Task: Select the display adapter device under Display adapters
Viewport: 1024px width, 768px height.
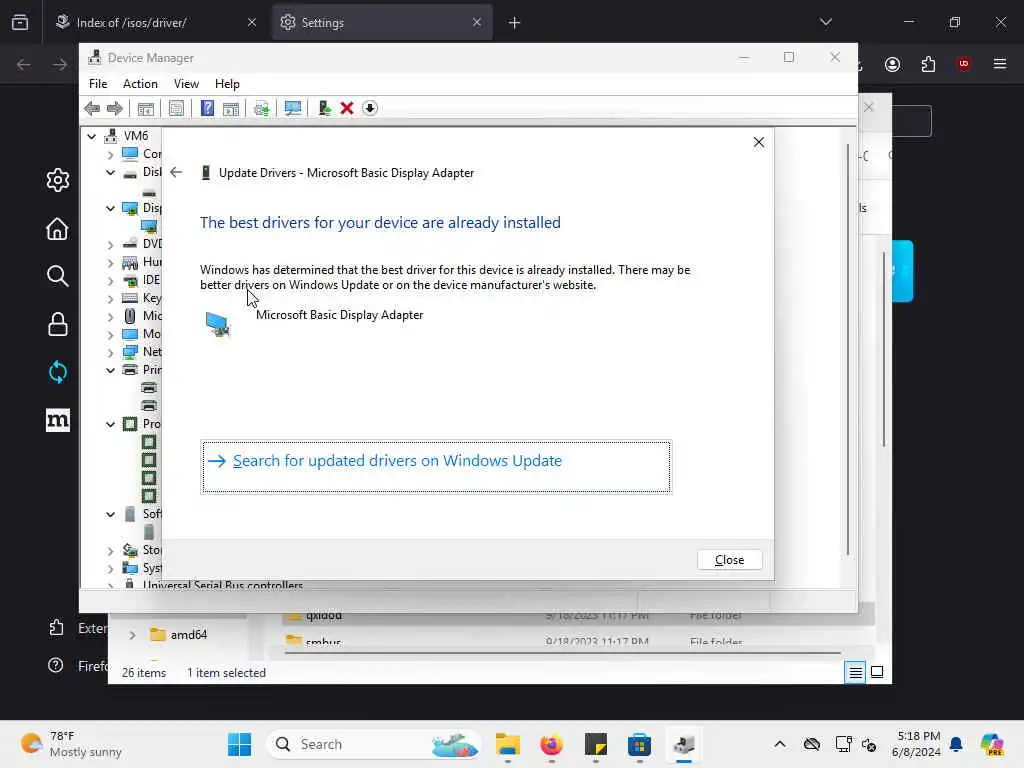Action: point(150,227)
